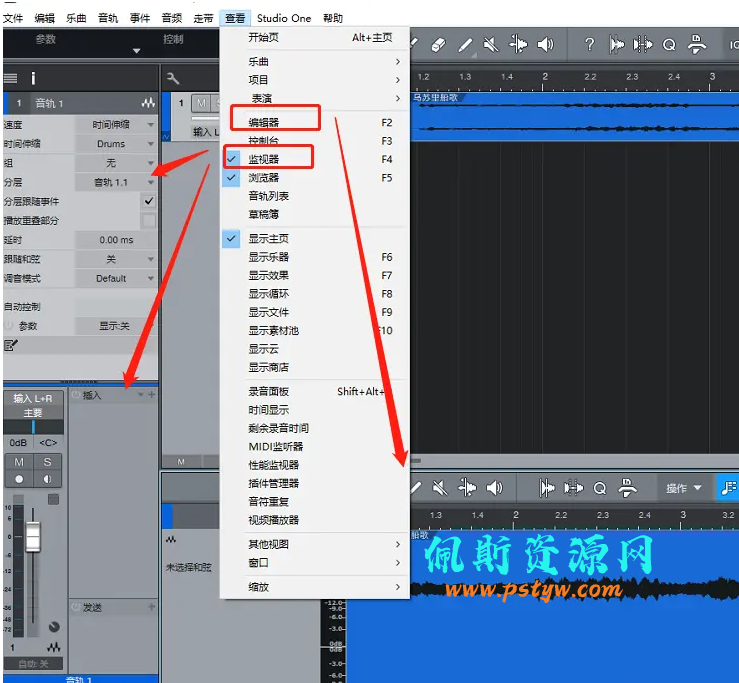Open the 操作 dropdown in the editor toolbar
This screenshot has width=739, height=683.
pyautogui.click(x=684, y=488)
